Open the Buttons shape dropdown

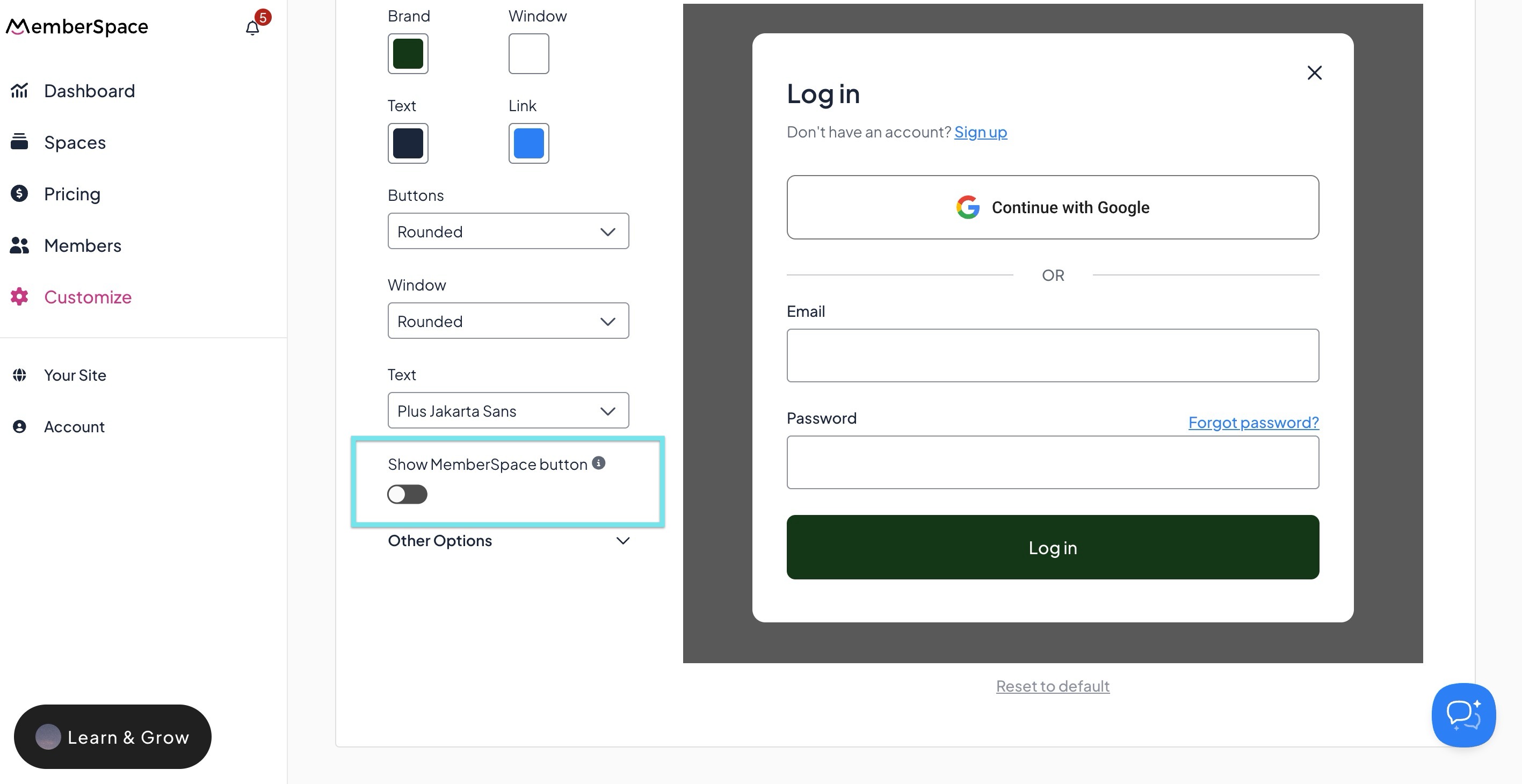(x=508, y=231)
